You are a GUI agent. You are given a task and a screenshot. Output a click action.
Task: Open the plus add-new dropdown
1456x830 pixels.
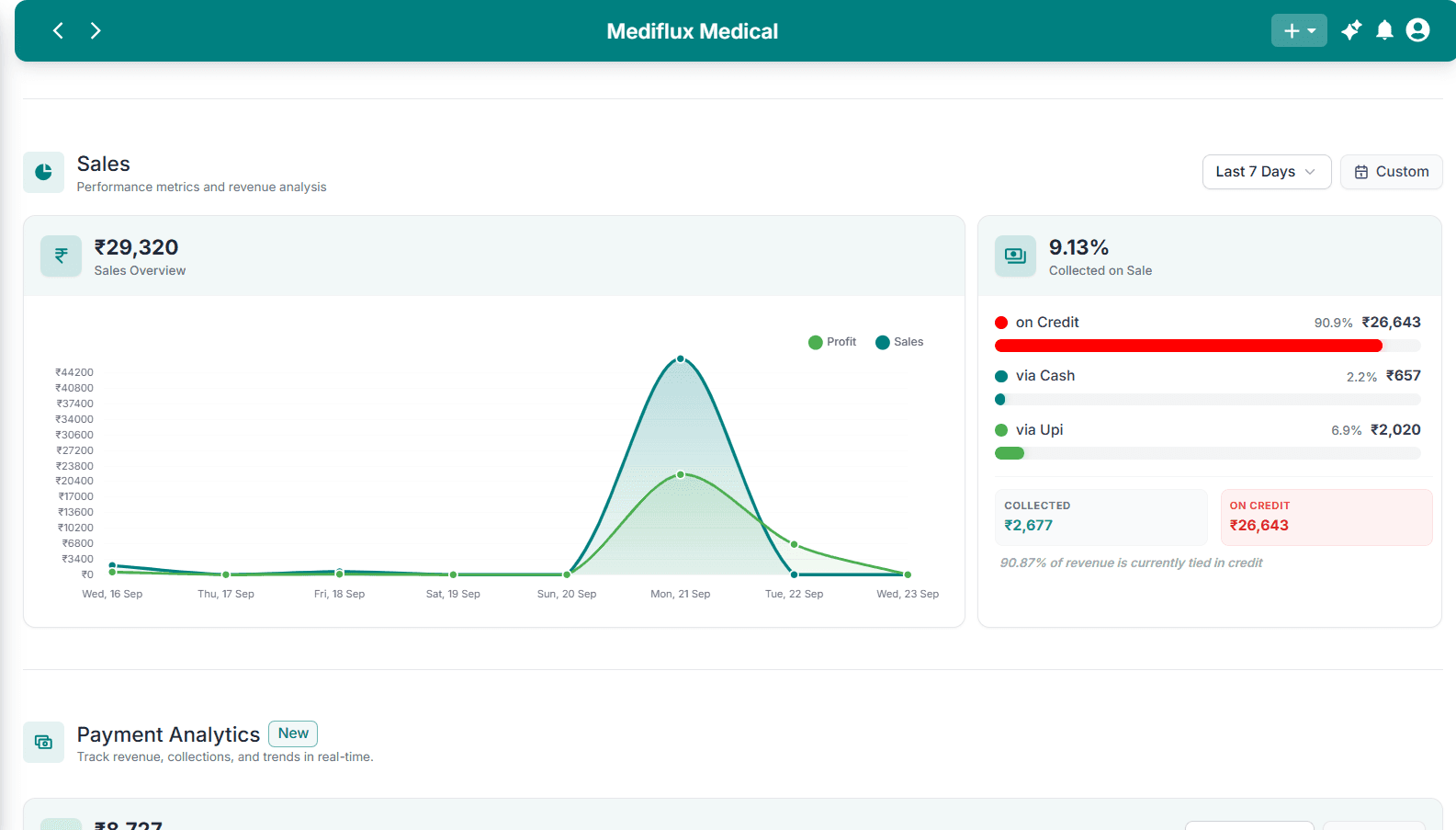click(1299, 30)
